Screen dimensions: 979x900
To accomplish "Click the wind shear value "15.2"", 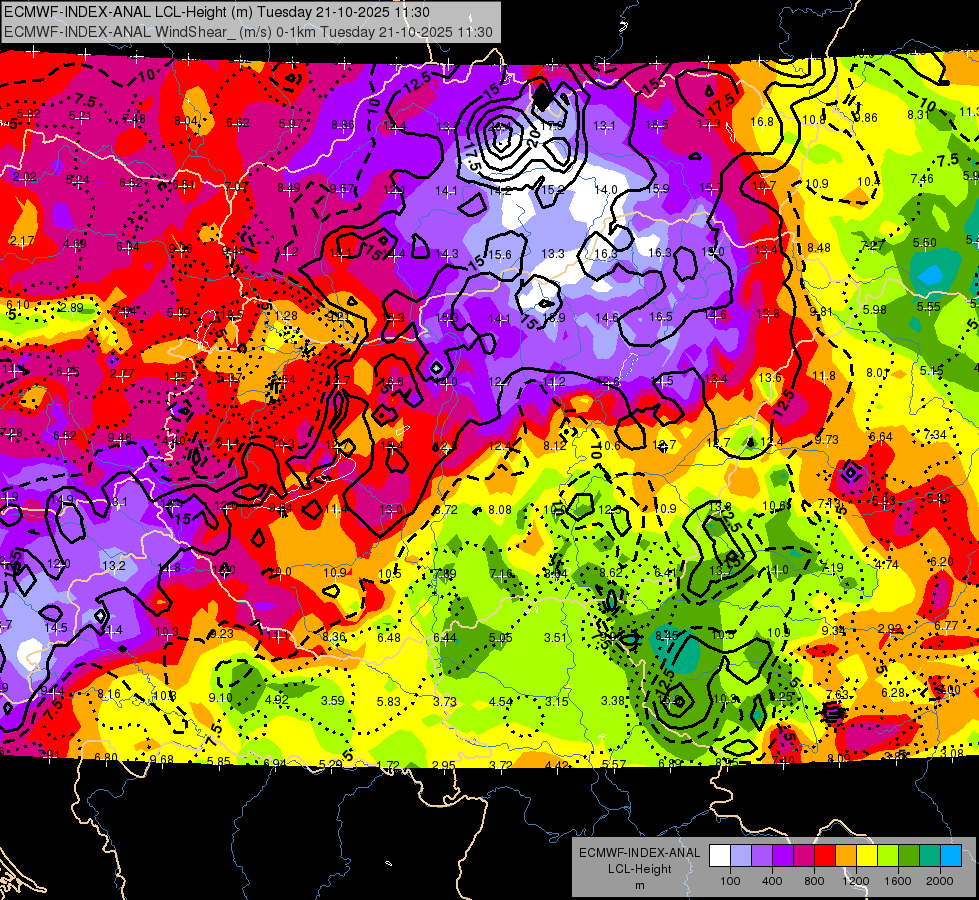I will [553, 189].
